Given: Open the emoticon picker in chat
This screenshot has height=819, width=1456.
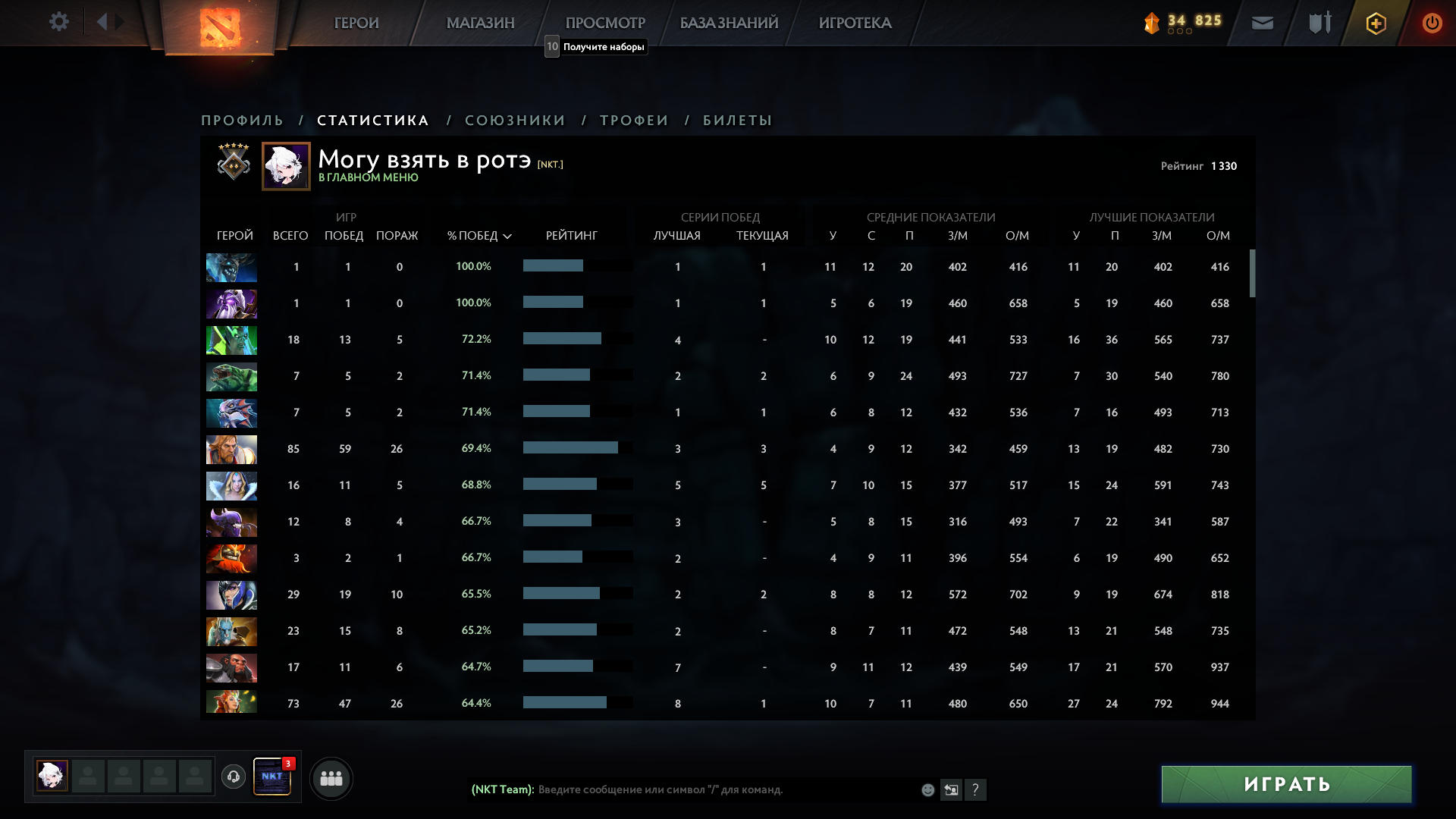Looking at the screenshot, I should (927, 790).
